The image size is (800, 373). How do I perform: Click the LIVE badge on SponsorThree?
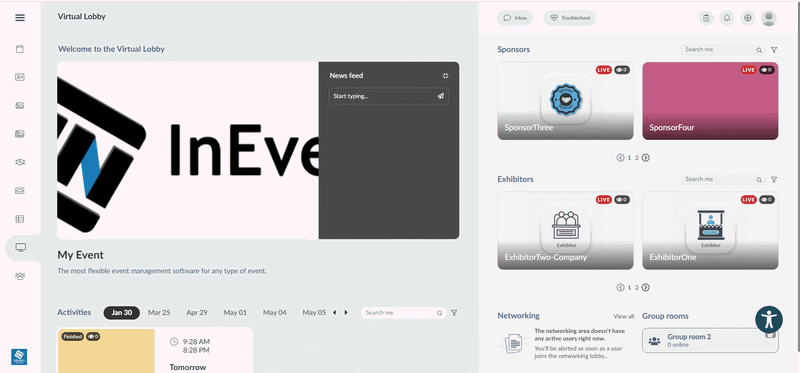604,70
